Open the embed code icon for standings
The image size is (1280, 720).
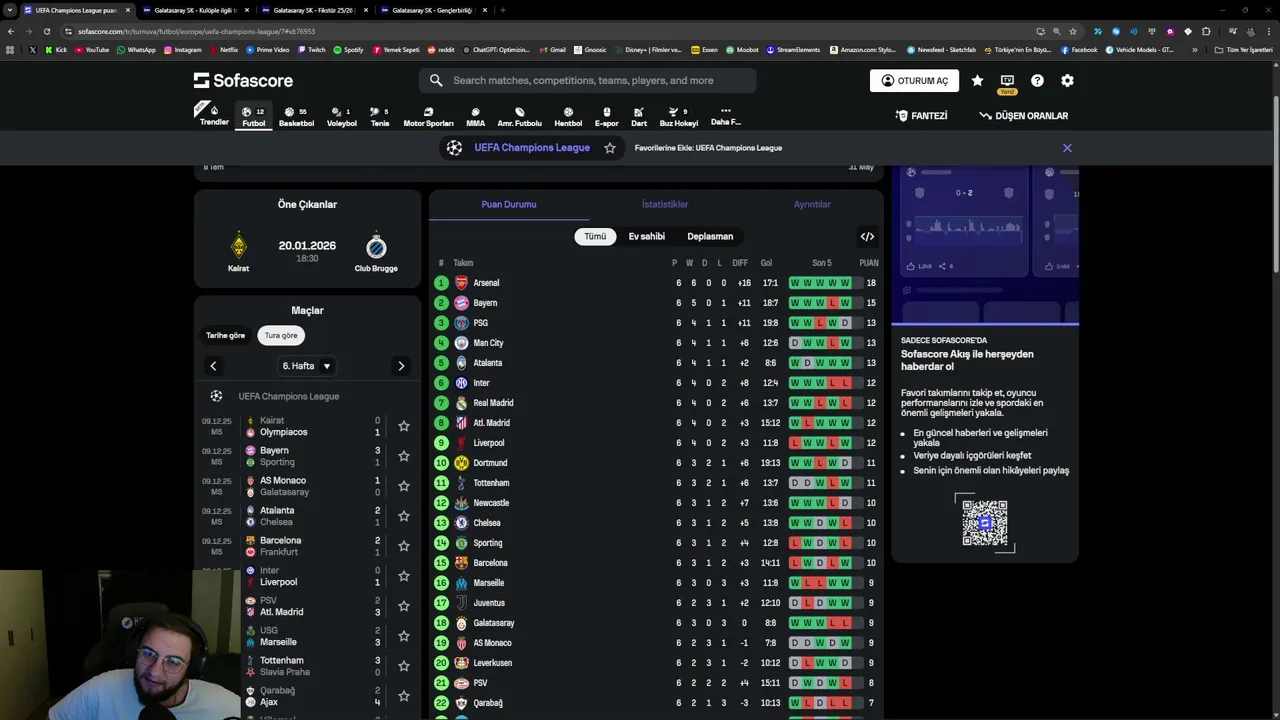(867, 237)
